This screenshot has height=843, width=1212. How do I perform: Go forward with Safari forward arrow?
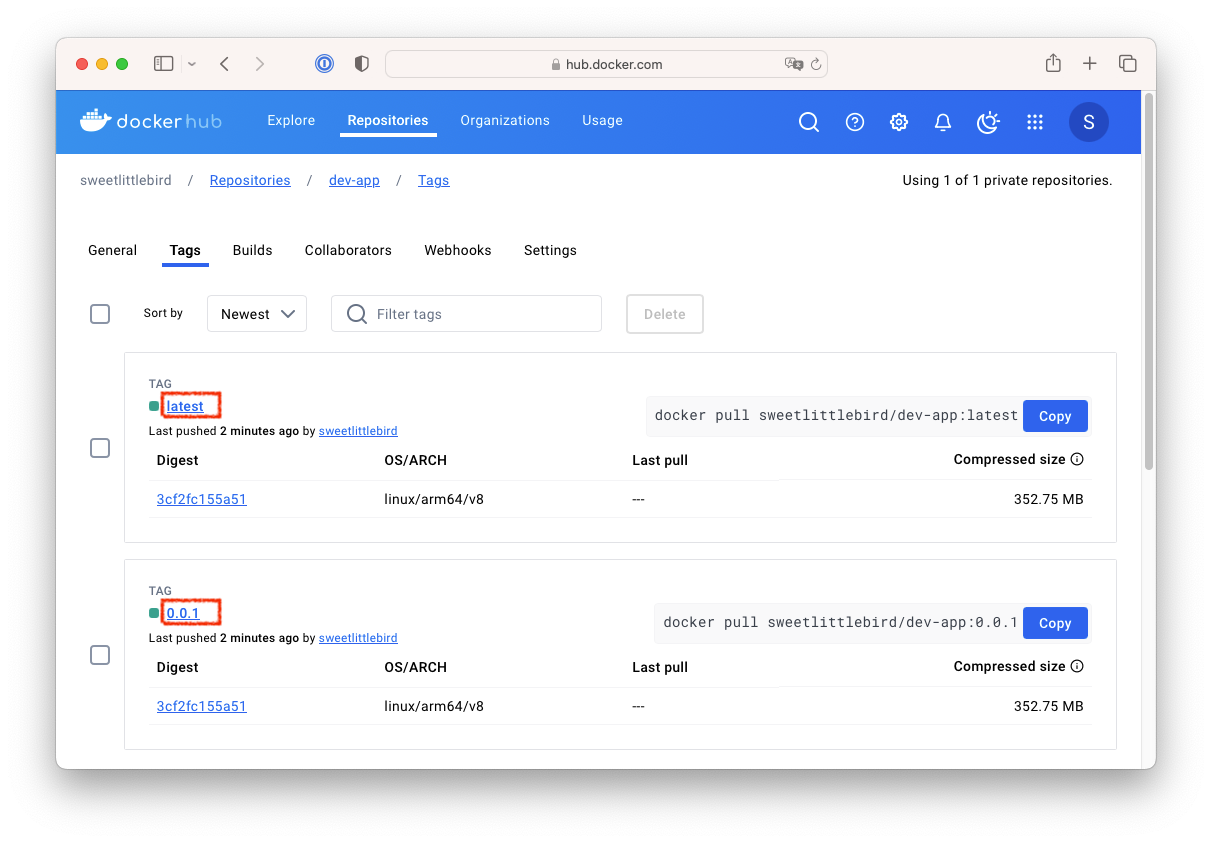pyautogui.click(x=260, y=64)
